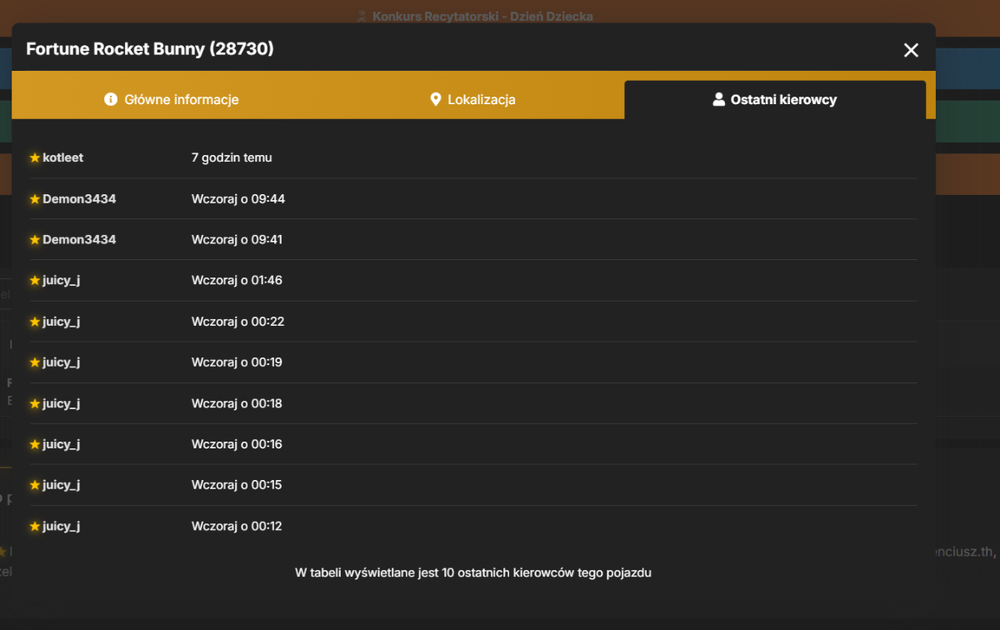1000x630 pixels.
Task: Click the star in the Wczoraj o 00:22 row
Action: point(35,322)
